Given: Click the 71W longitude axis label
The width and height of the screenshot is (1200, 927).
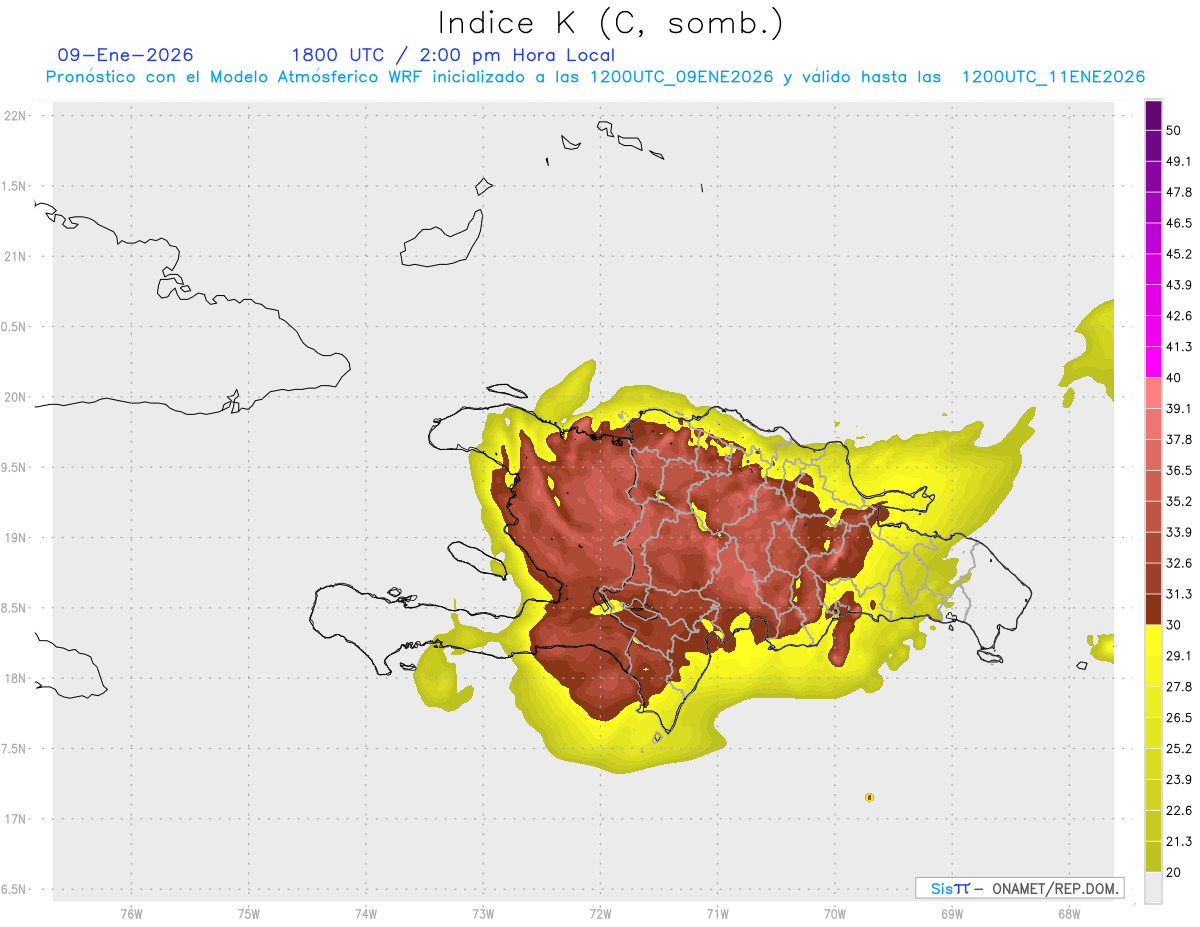Looking at the screenshot, I should tap(717, 913).
